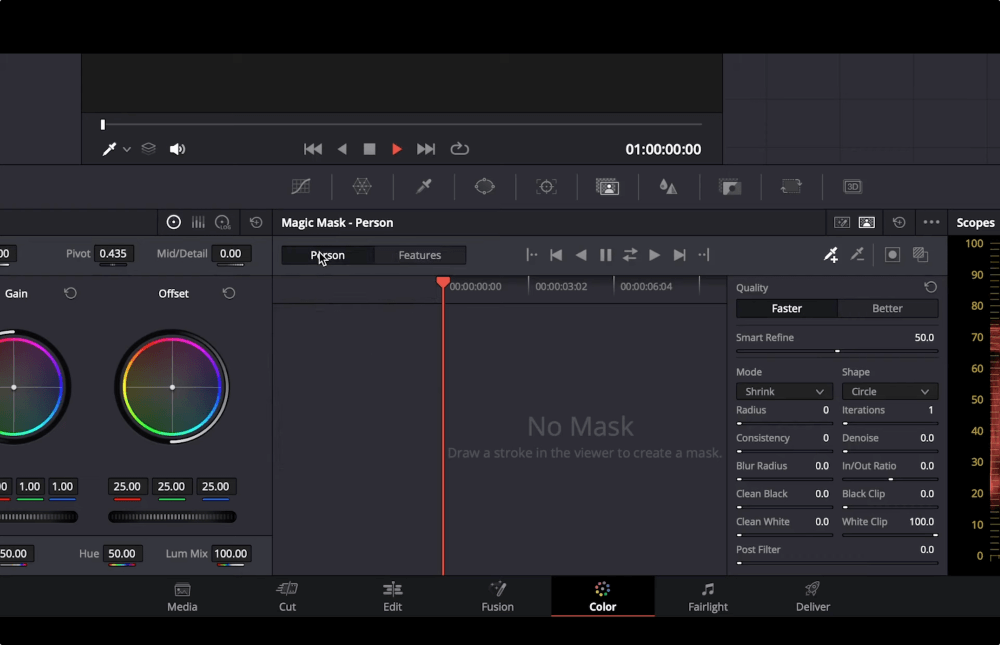
Task: Click the Mid/Detail value field
Action: pyautogui.click(x=230, y=253)
